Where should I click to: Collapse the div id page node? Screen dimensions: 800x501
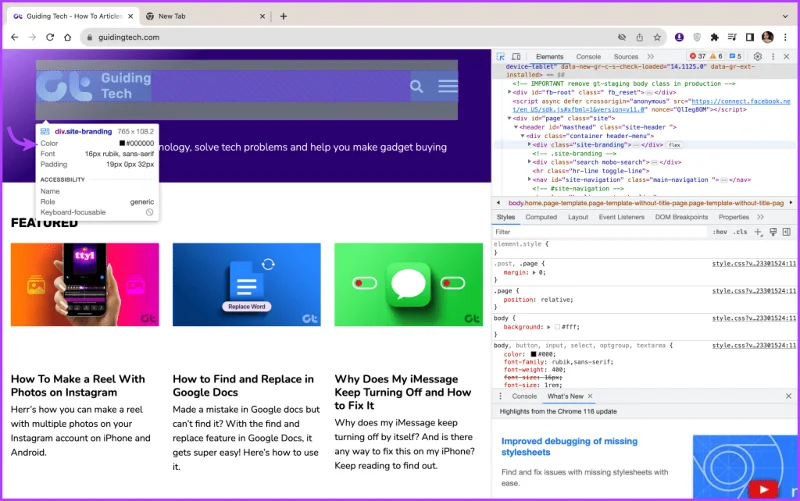pos(509,118)
